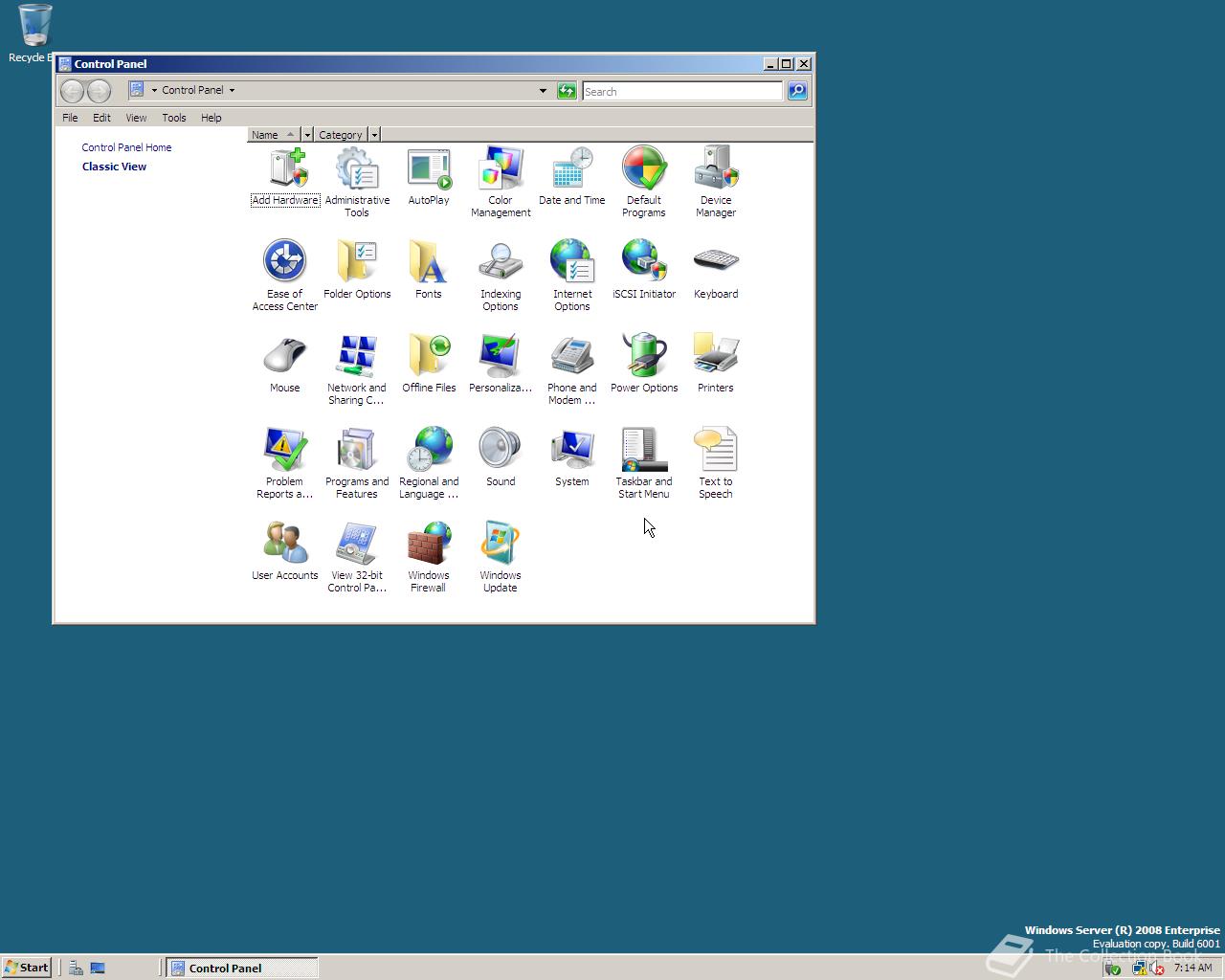Open the System applet
This screenshot has height=980, width=1225.
tap(572, 457)
